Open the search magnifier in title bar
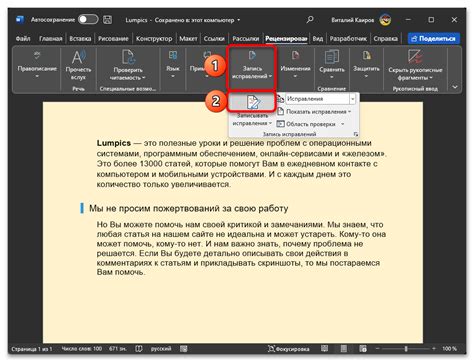Image resolution: width=474 pixels, height=362 pixels. coord(310,20)
